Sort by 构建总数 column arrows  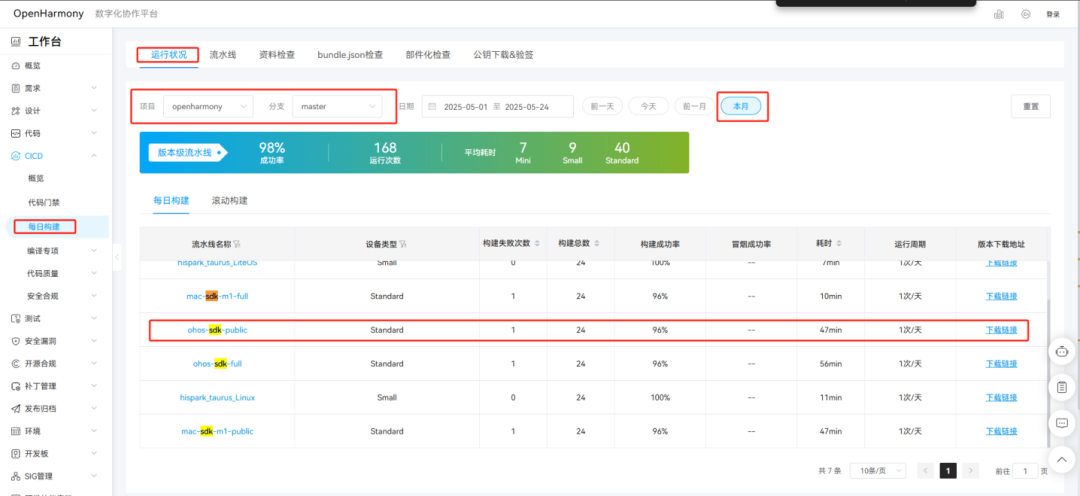[596, 244]
